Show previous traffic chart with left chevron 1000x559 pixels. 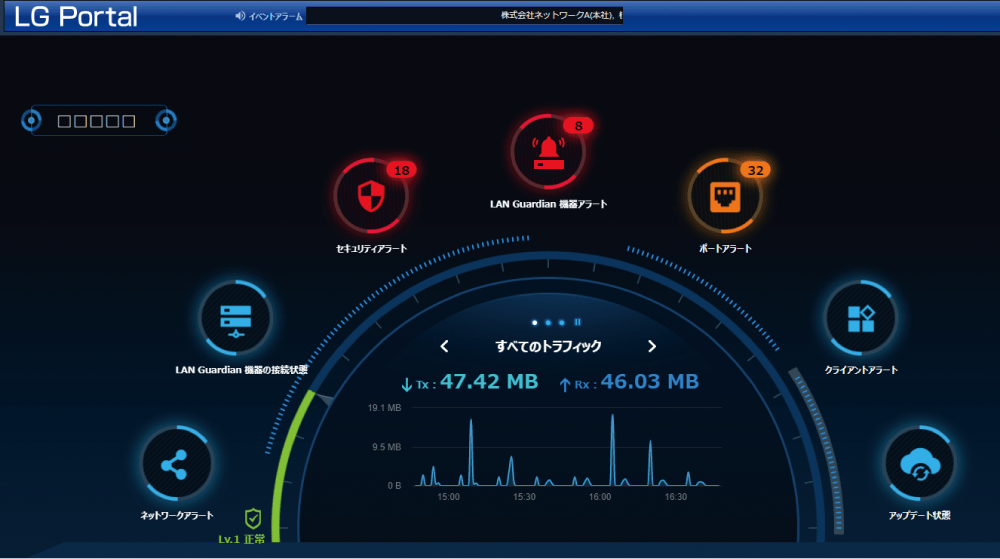(x=445, y=346)
